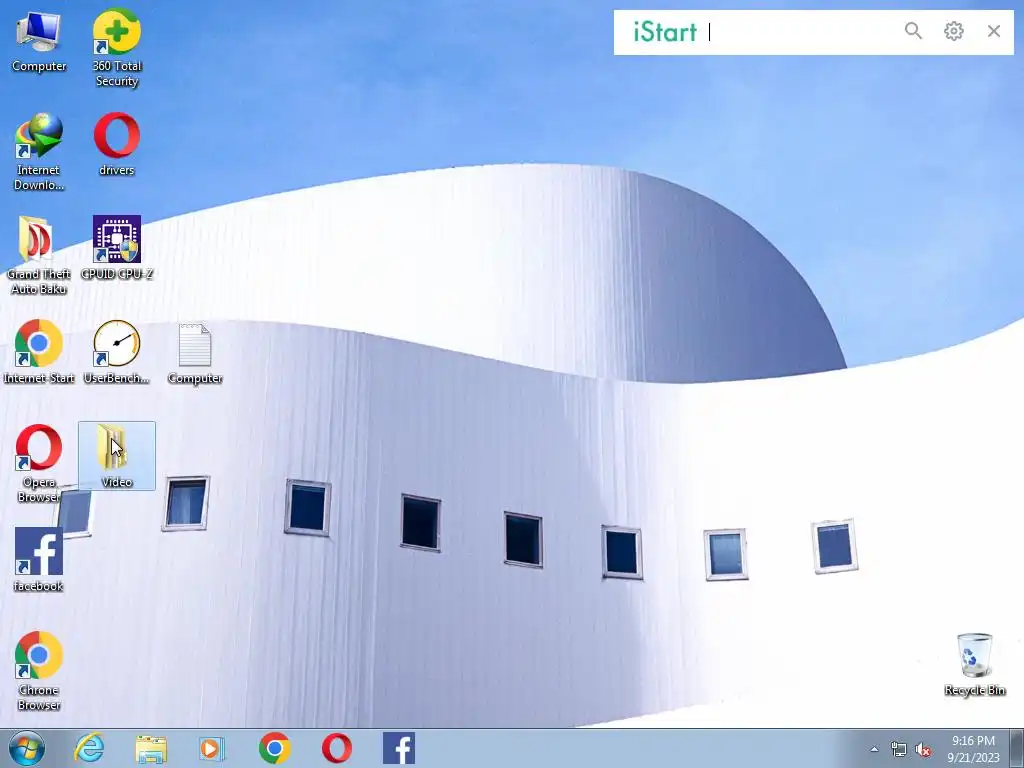
Task: Launch UserBenchmark shortcut
Action: 117,352
